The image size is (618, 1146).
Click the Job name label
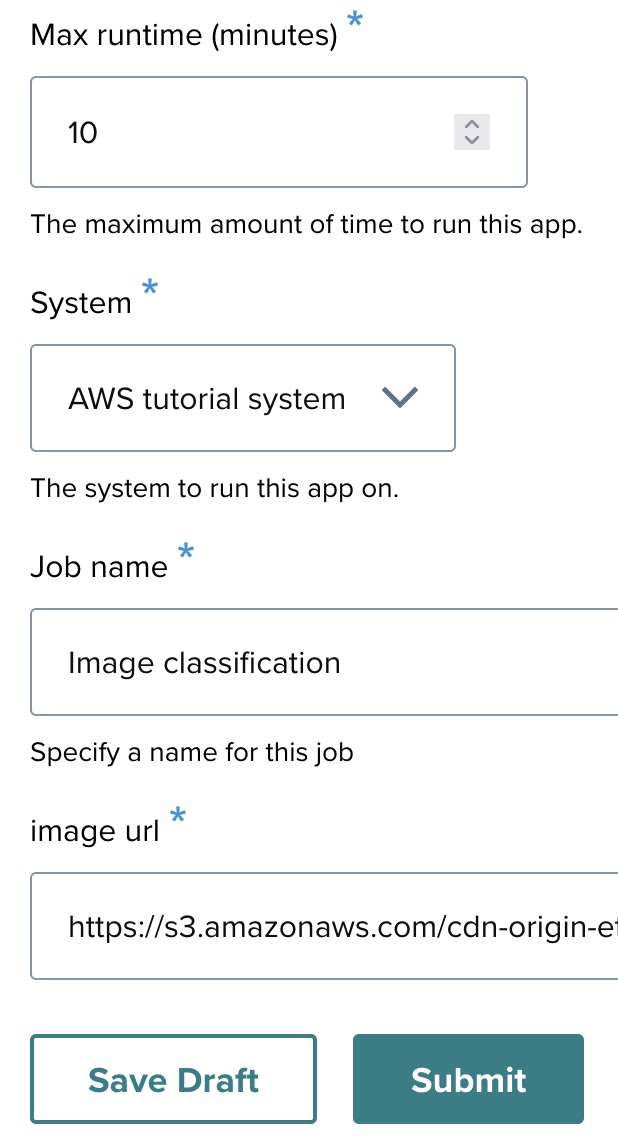click(99, 568)
